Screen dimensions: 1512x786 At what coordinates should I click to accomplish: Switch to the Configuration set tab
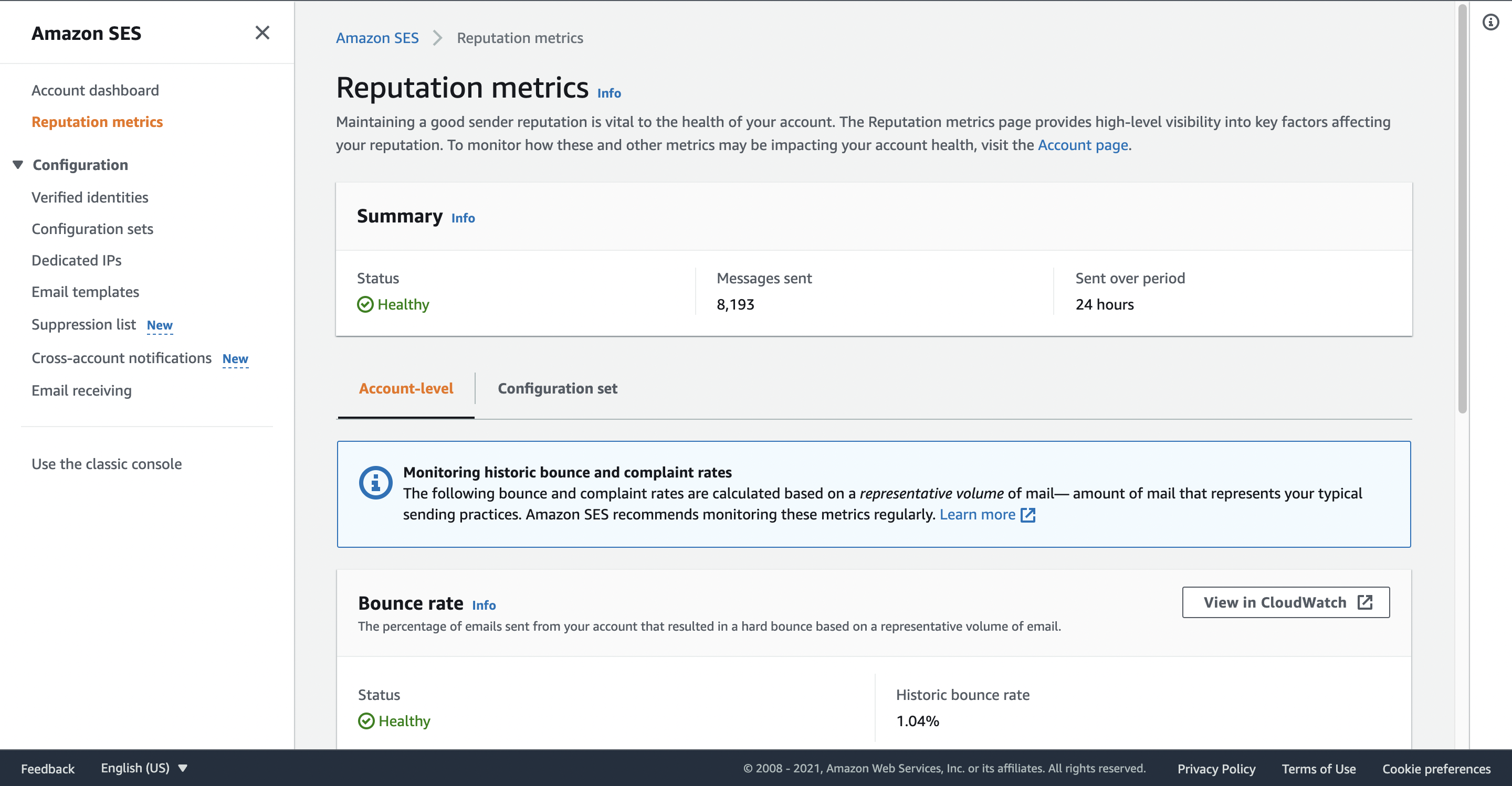[558, 388]
